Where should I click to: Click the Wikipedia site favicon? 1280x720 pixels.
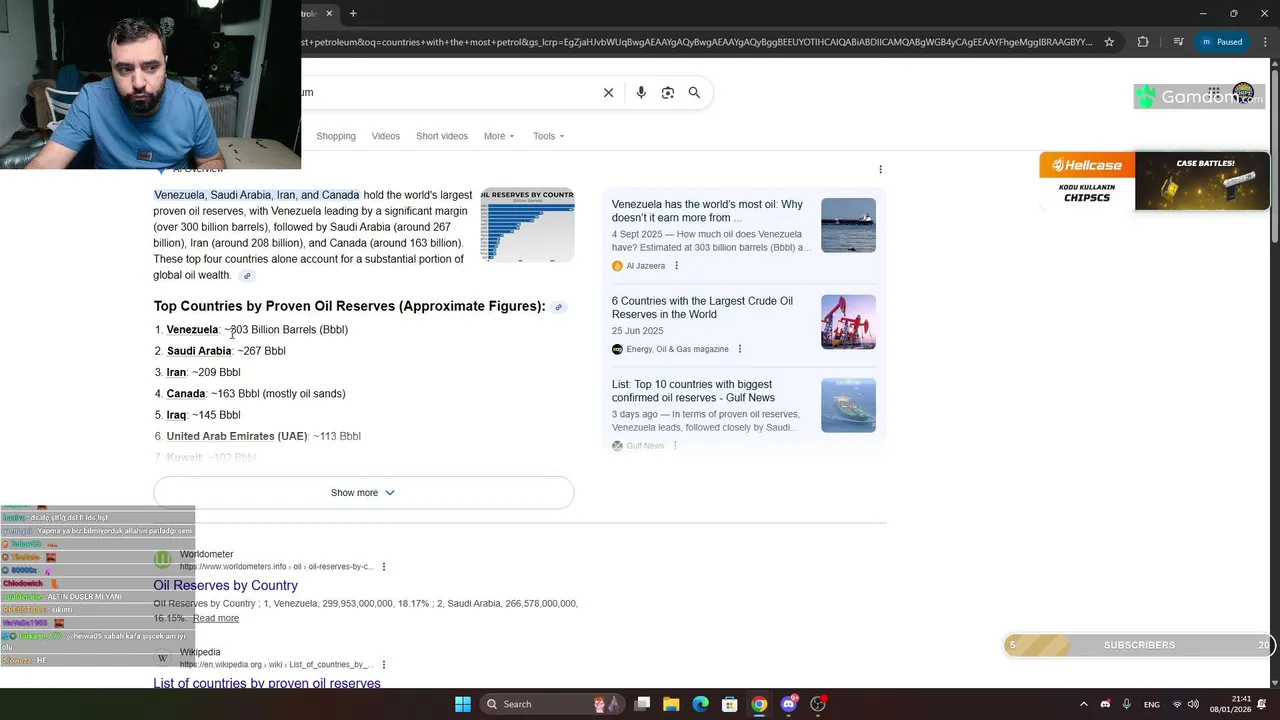point(162,658)
